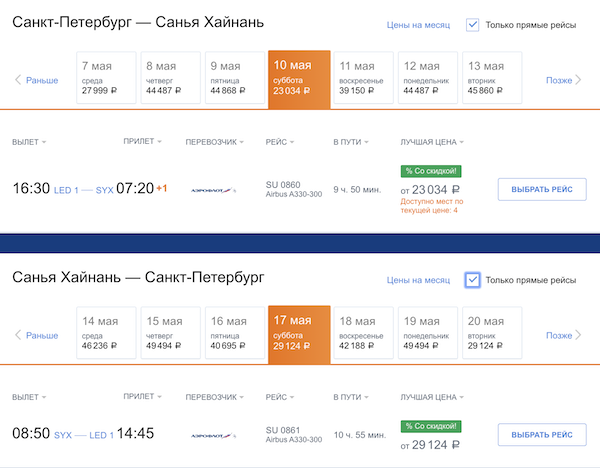This screenshot has width=600, height=468.
Task: Open outbound Цены на месяц link
Action: point(416,25)
